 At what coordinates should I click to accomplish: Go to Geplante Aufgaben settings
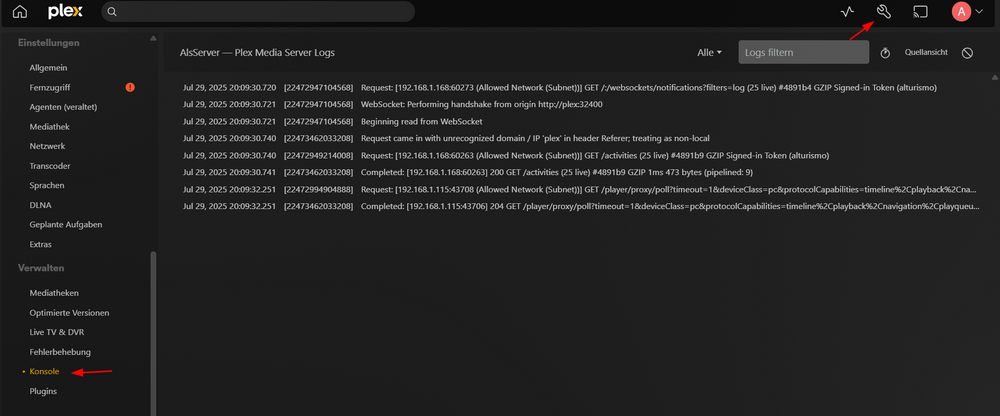tap(66, 225)
